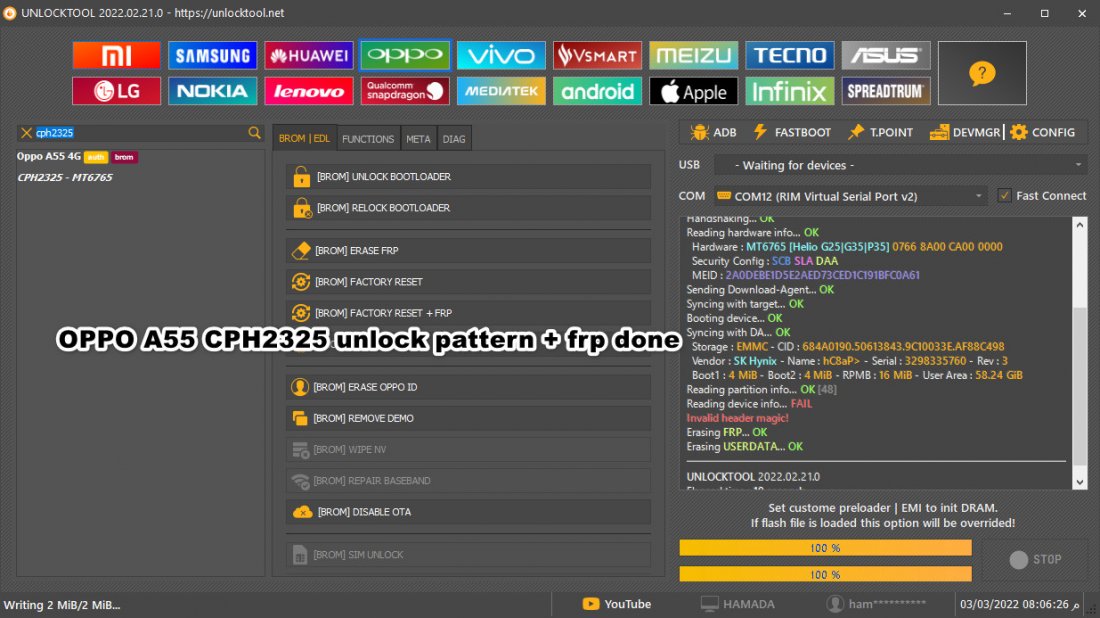Select the Infinix brand icon

pos(789,91)
